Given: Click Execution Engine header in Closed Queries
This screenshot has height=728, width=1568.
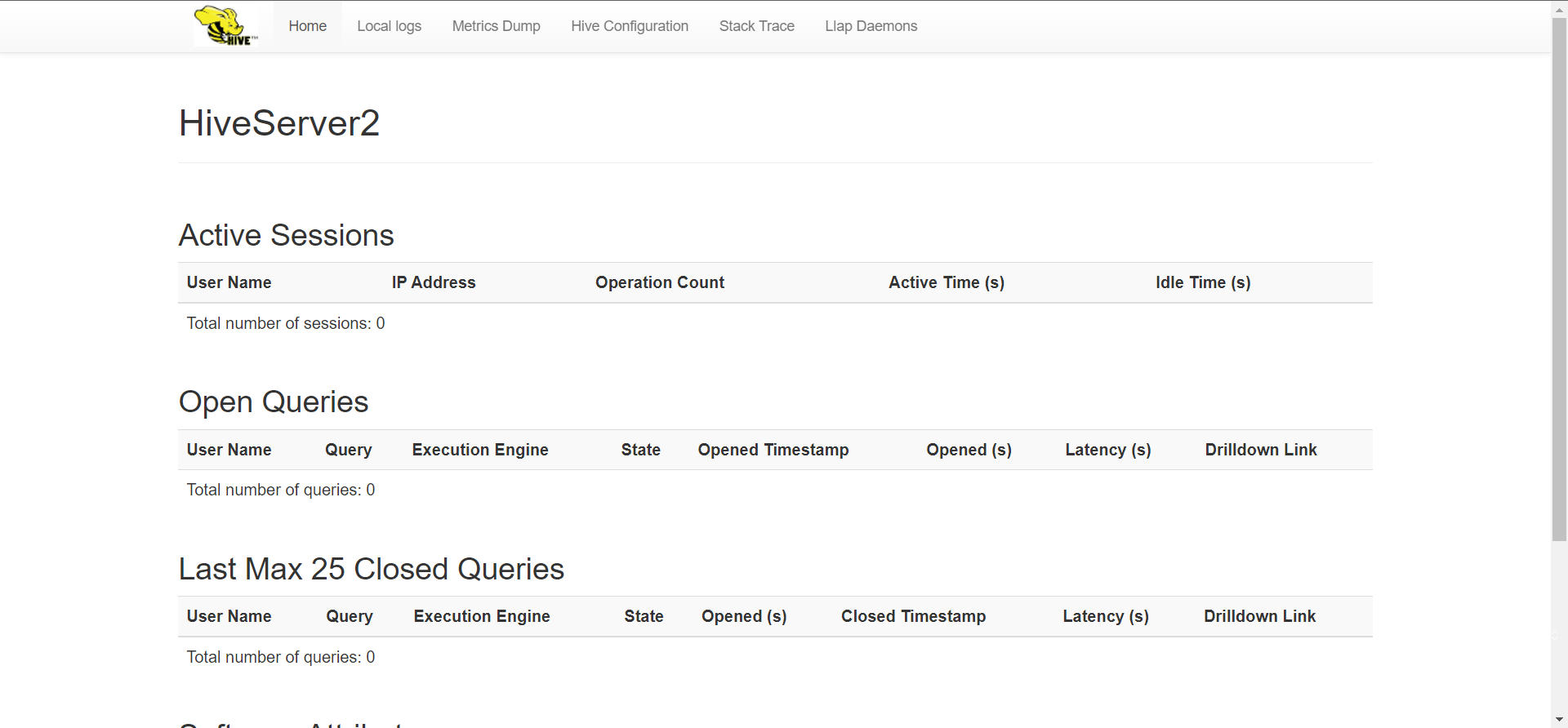Looking at the screenshot, I should pyautogui.click(x=482, y=616).
